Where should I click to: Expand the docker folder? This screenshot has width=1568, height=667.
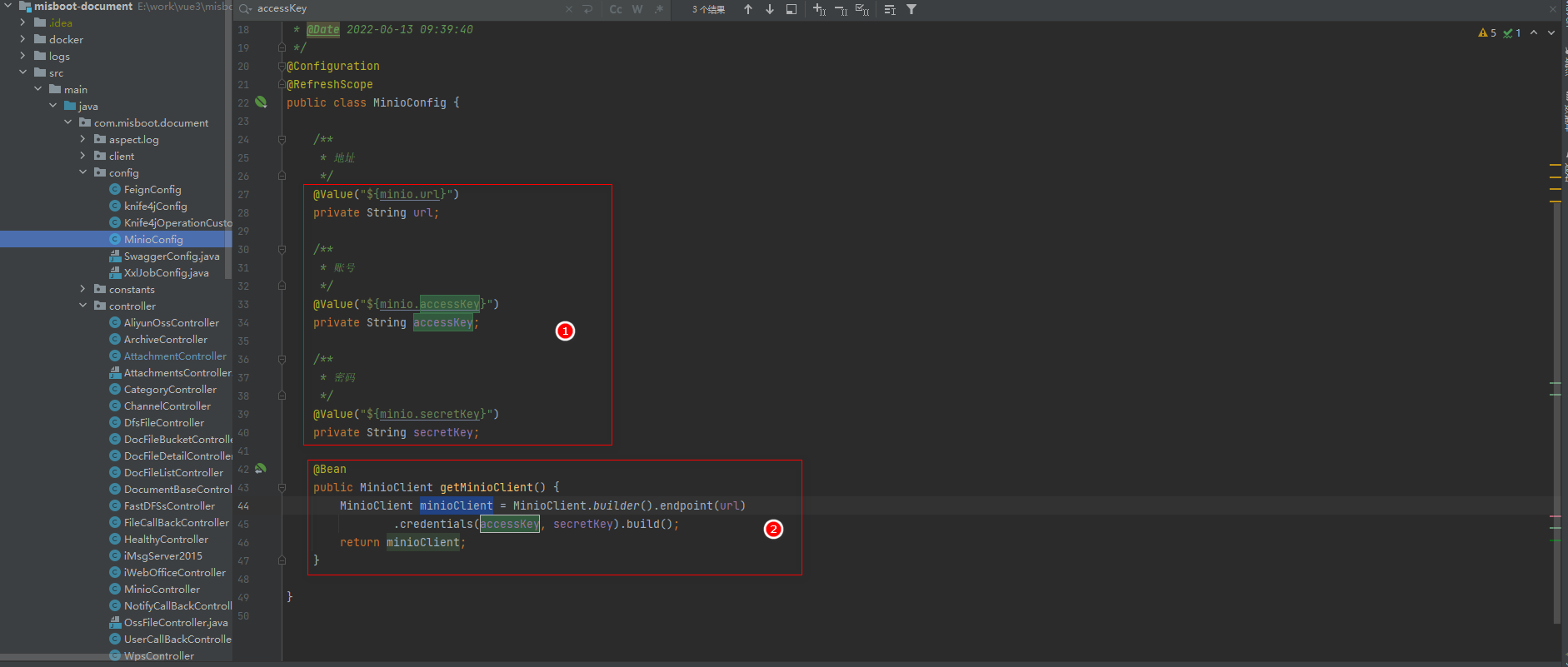pyautogui.click(x=22, y=39)
